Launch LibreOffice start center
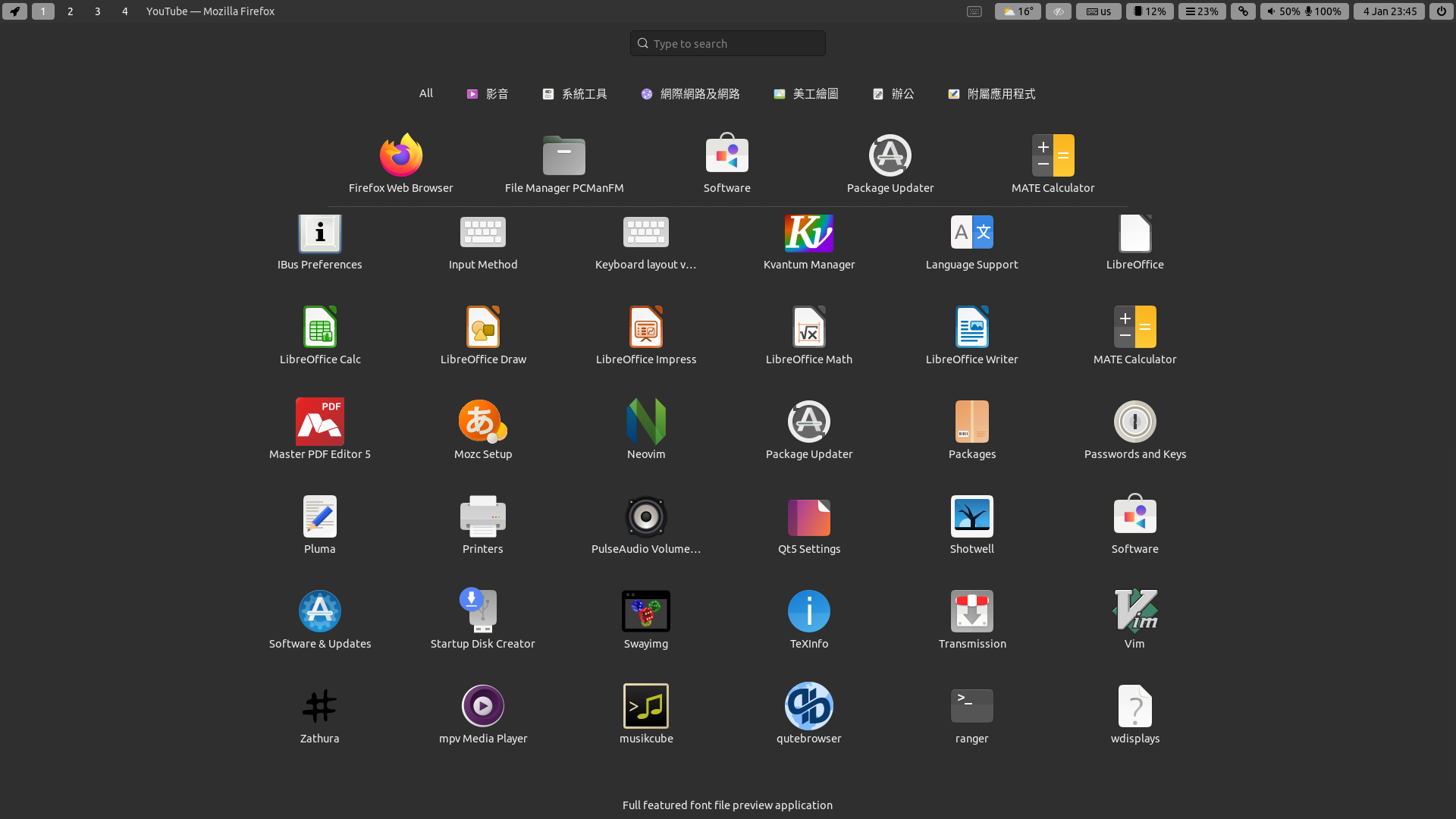The width and height of the screenshot is (1456, 819). click(1135, 243)
